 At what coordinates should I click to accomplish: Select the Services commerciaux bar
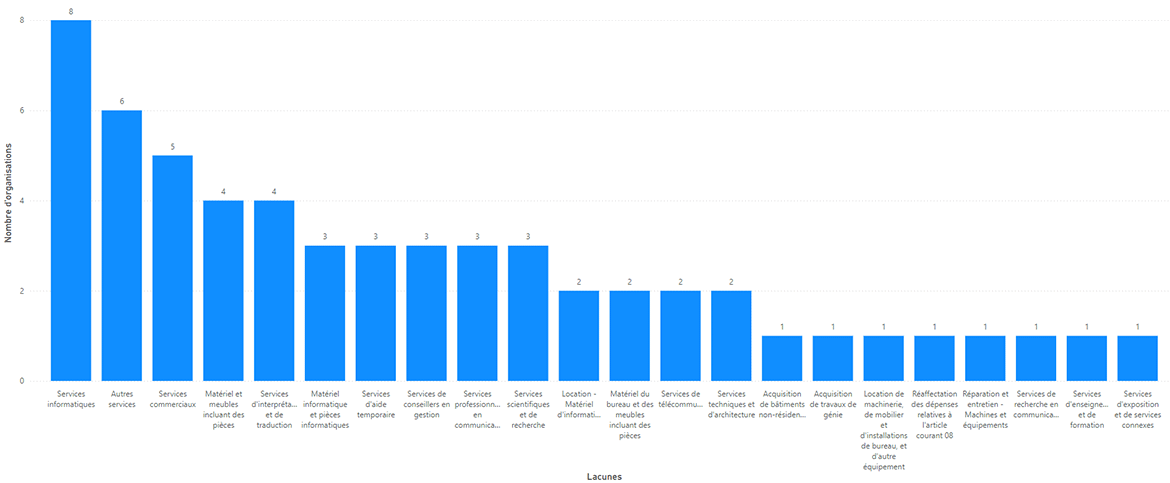click(x=172, y=269)
